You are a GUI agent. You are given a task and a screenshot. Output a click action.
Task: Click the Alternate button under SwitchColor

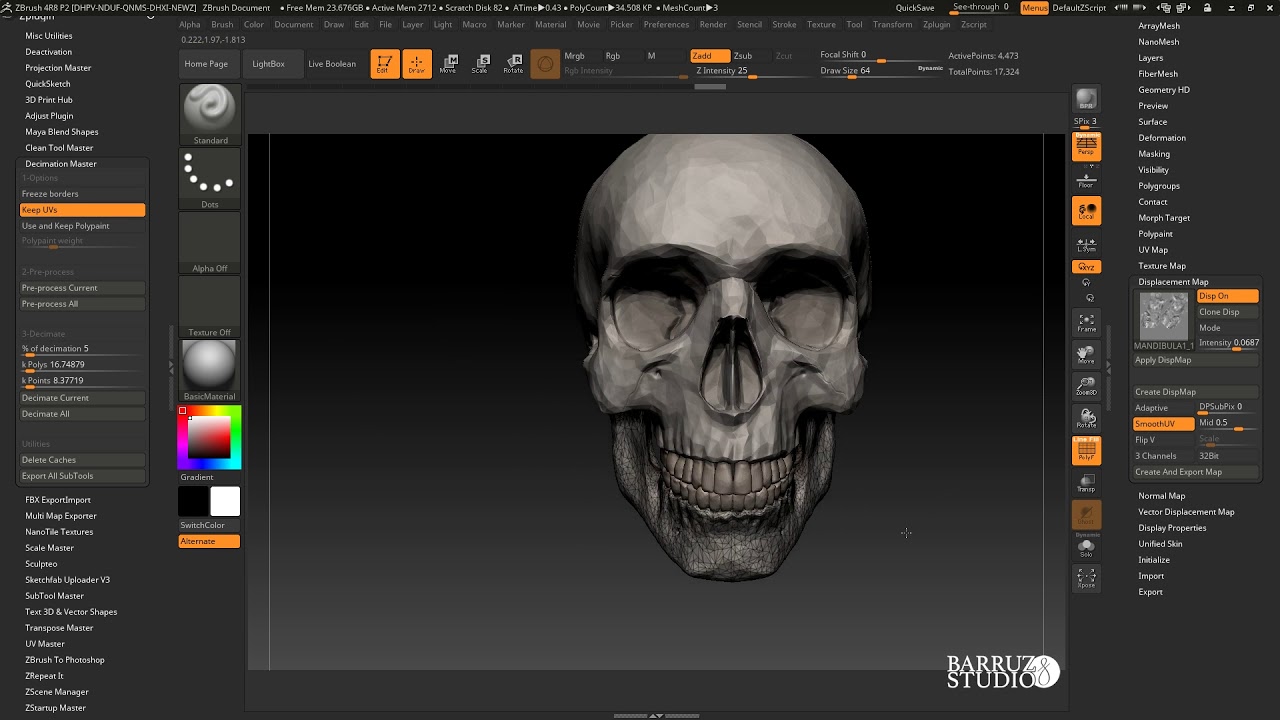tap(209, 541)
